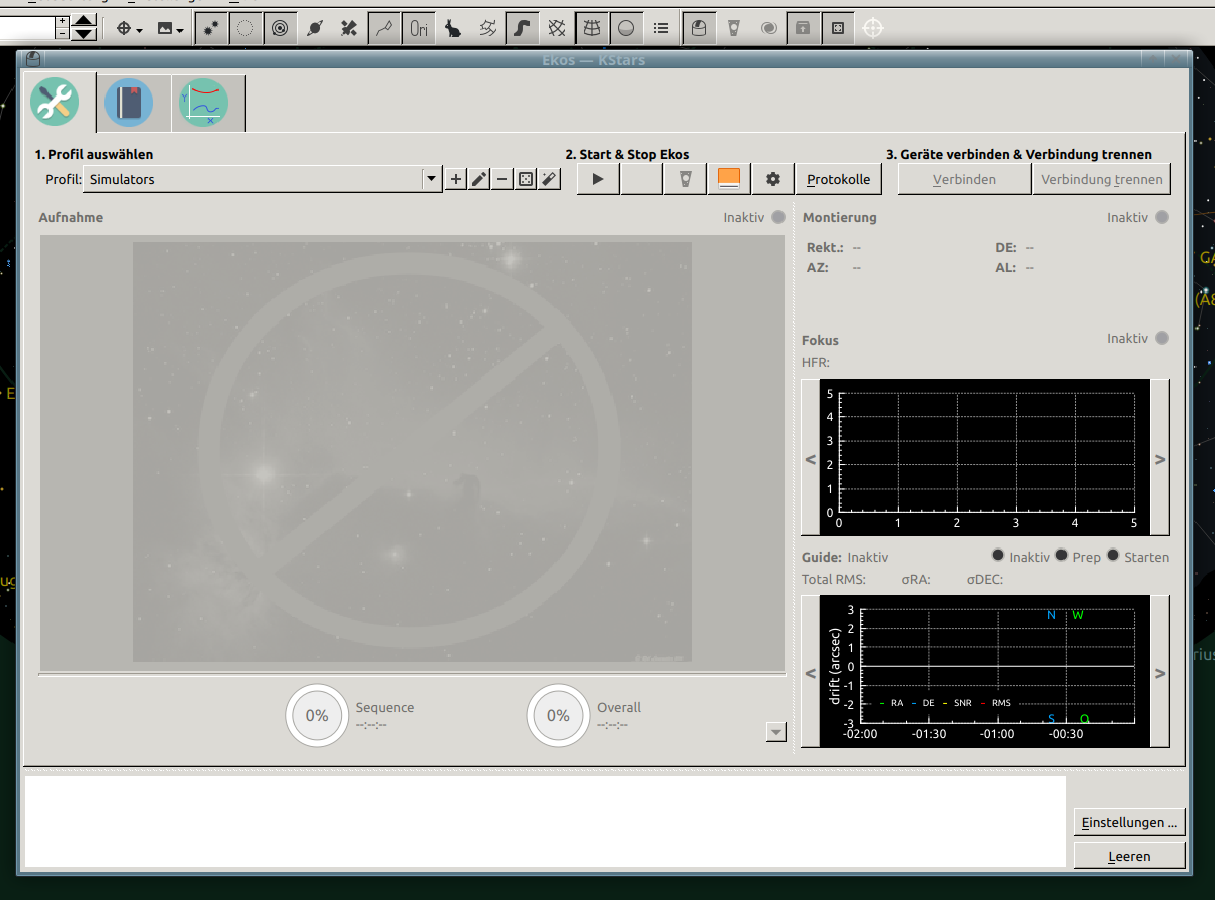1215x900 pixels.
Task: Click the Overall 0% progress circle
Action: (x=558, y=715)
